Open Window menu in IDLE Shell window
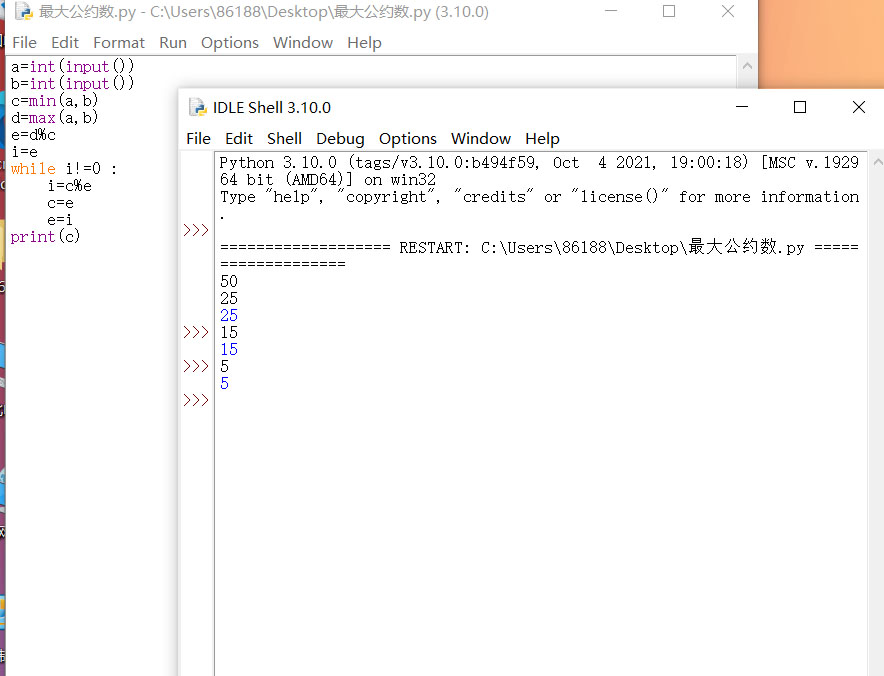Image resolution: width=884 pixels, height=676 pixels. 480,139
